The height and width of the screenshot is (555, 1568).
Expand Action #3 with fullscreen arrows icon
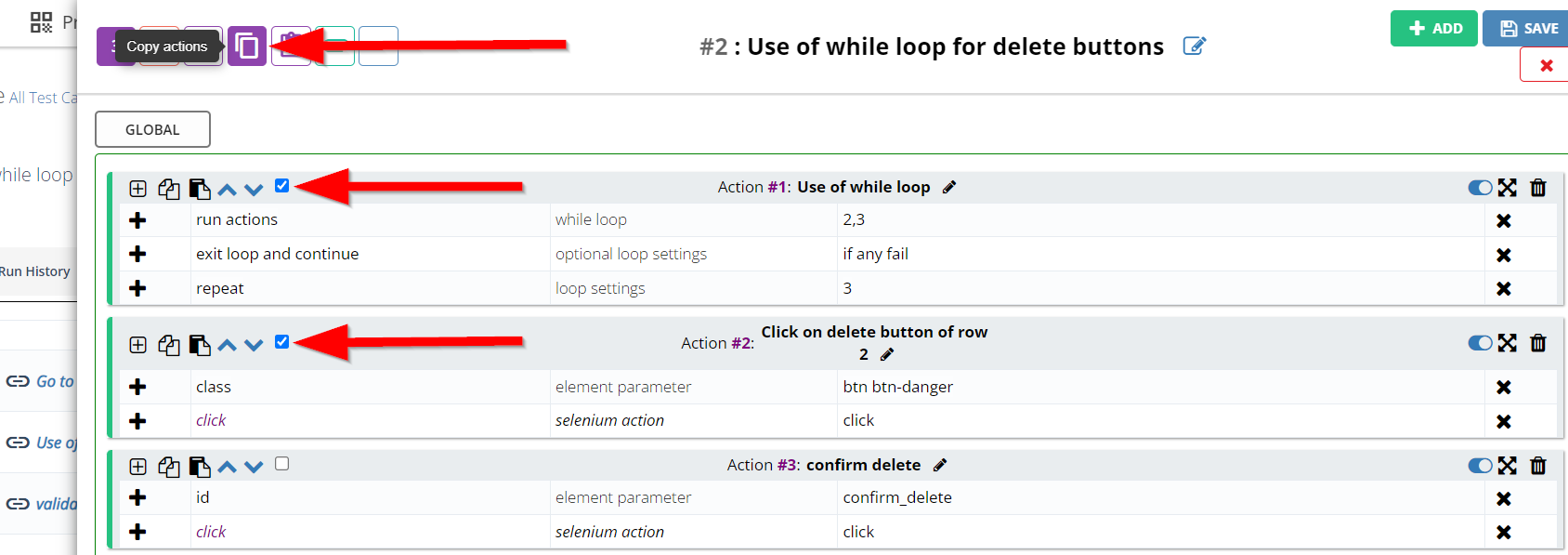(1507, 466)
